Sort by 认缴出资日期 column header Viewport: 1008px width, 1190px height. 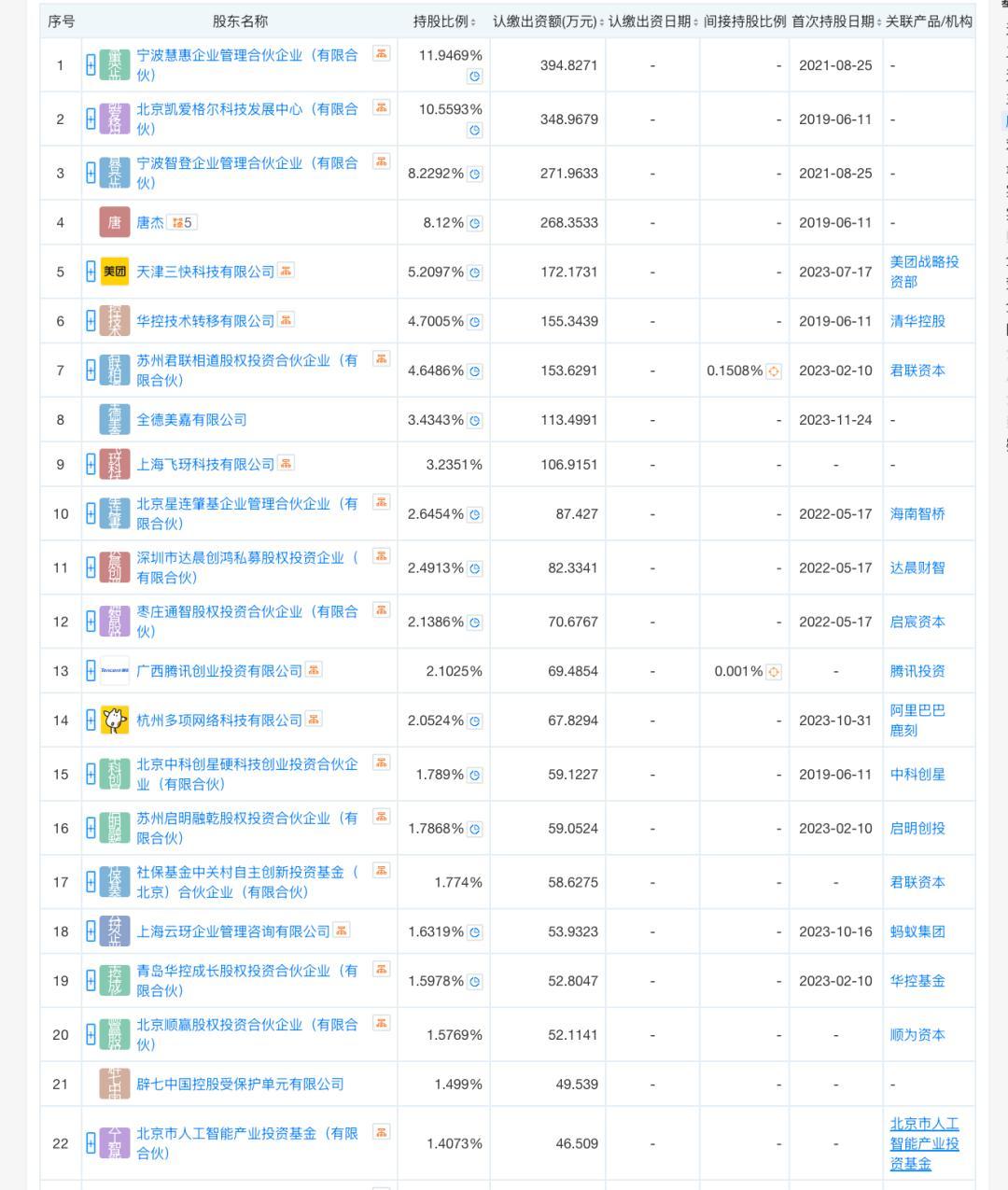tap(652, 21)
